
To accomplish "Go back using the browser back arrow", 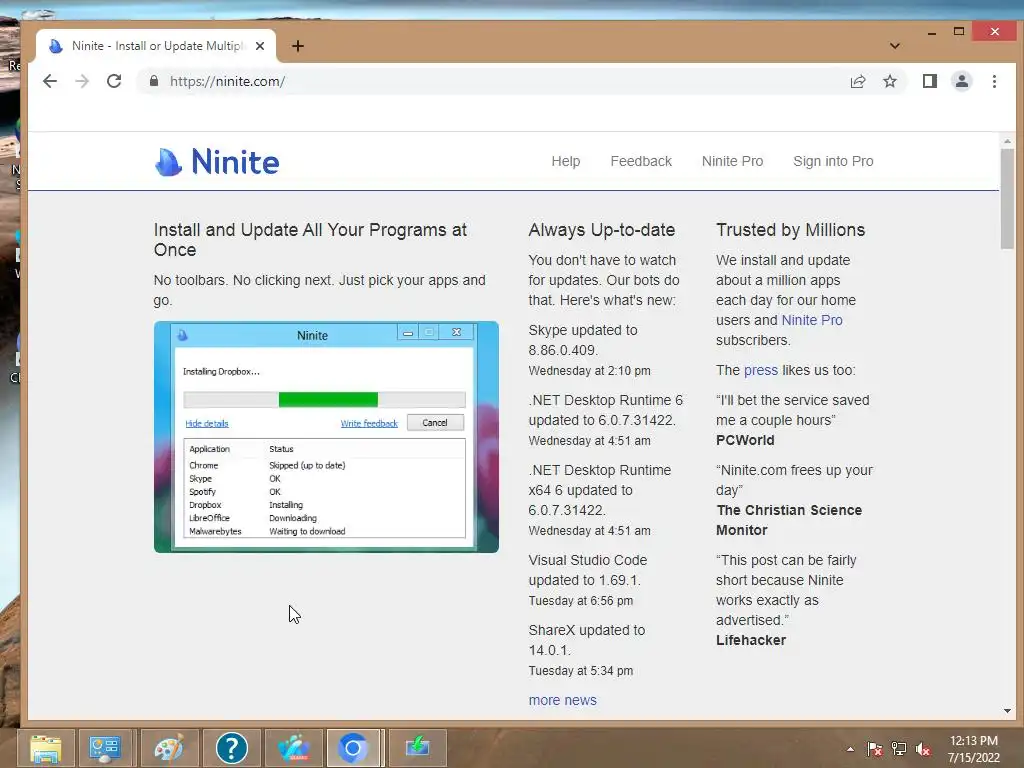I will [50, 81].
